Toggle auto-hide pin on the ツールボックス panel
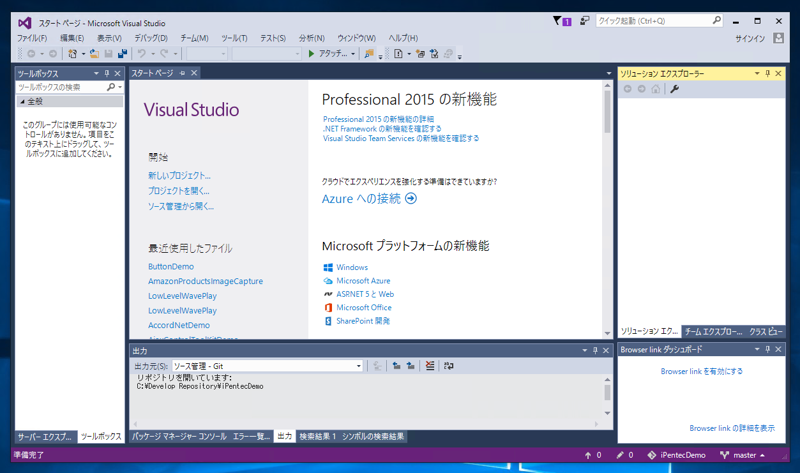Screen dimensions: 800x473 (107, 73)
